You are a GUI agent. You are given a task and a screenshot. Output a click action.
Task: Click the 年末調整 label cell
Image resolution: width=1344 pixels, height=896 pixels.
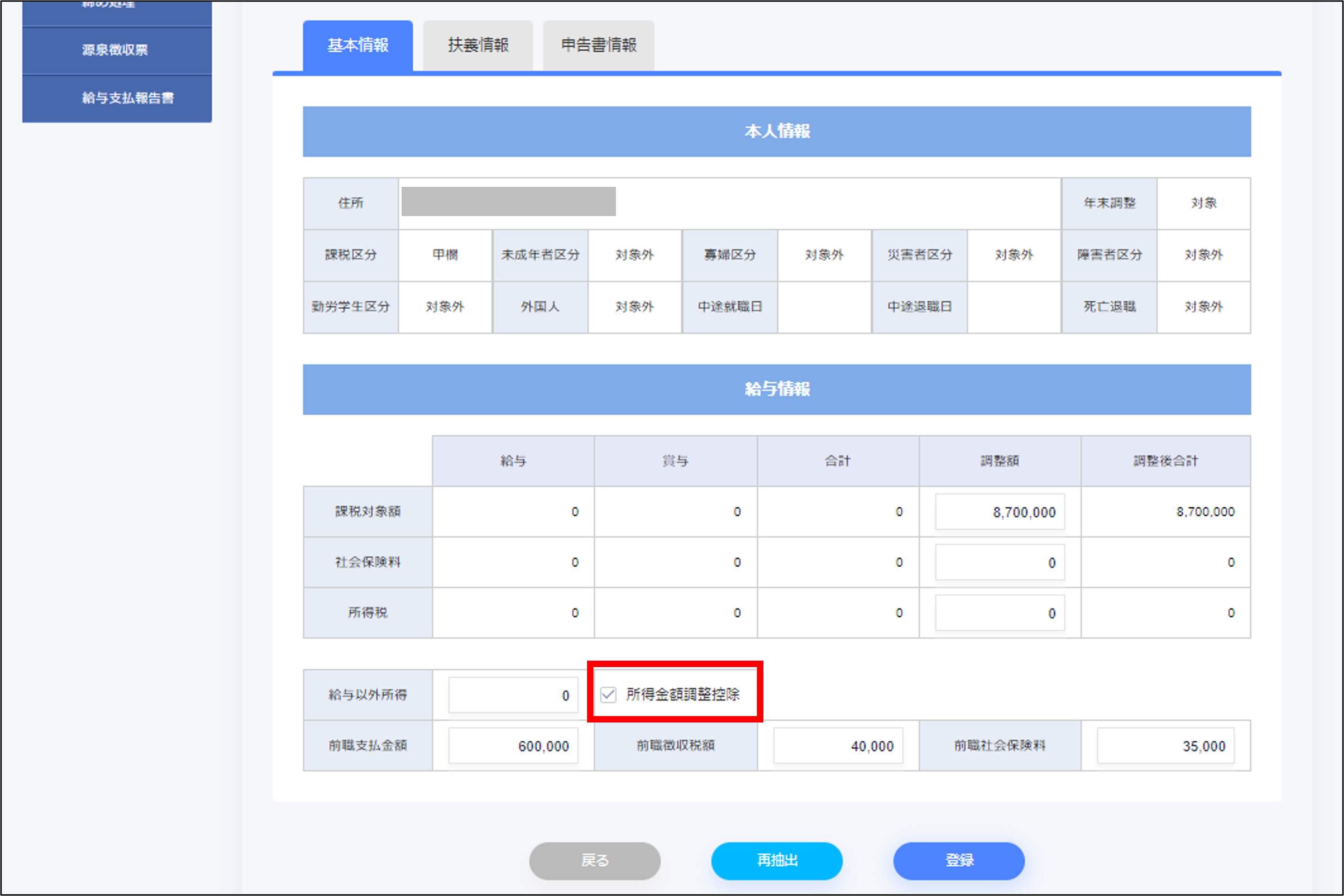tap(1110, 203)
